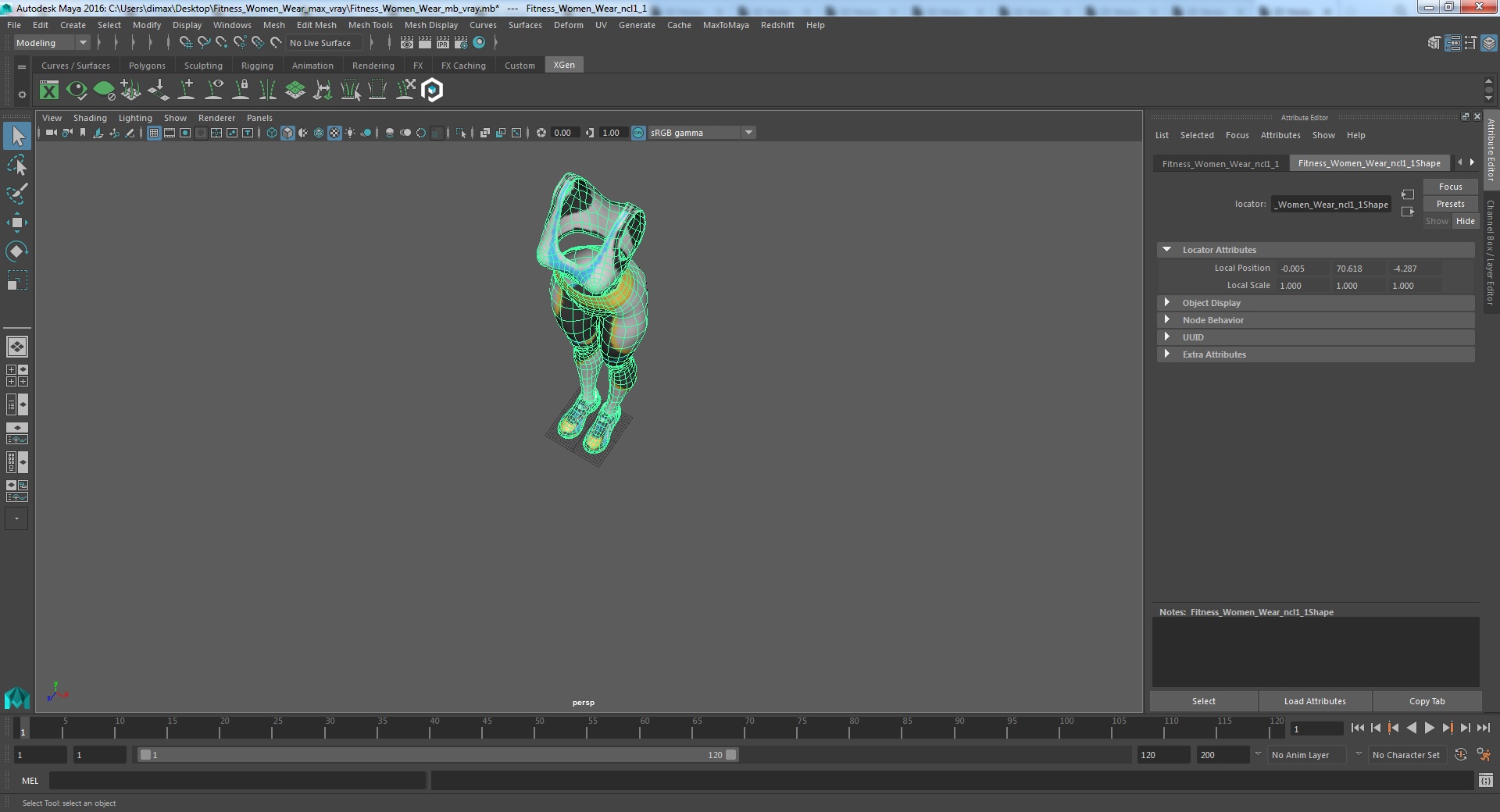Open the XGen window shelf icon
Image resolution: width=1500 pixels, height=812 pixels.
[x=49, y=91]
